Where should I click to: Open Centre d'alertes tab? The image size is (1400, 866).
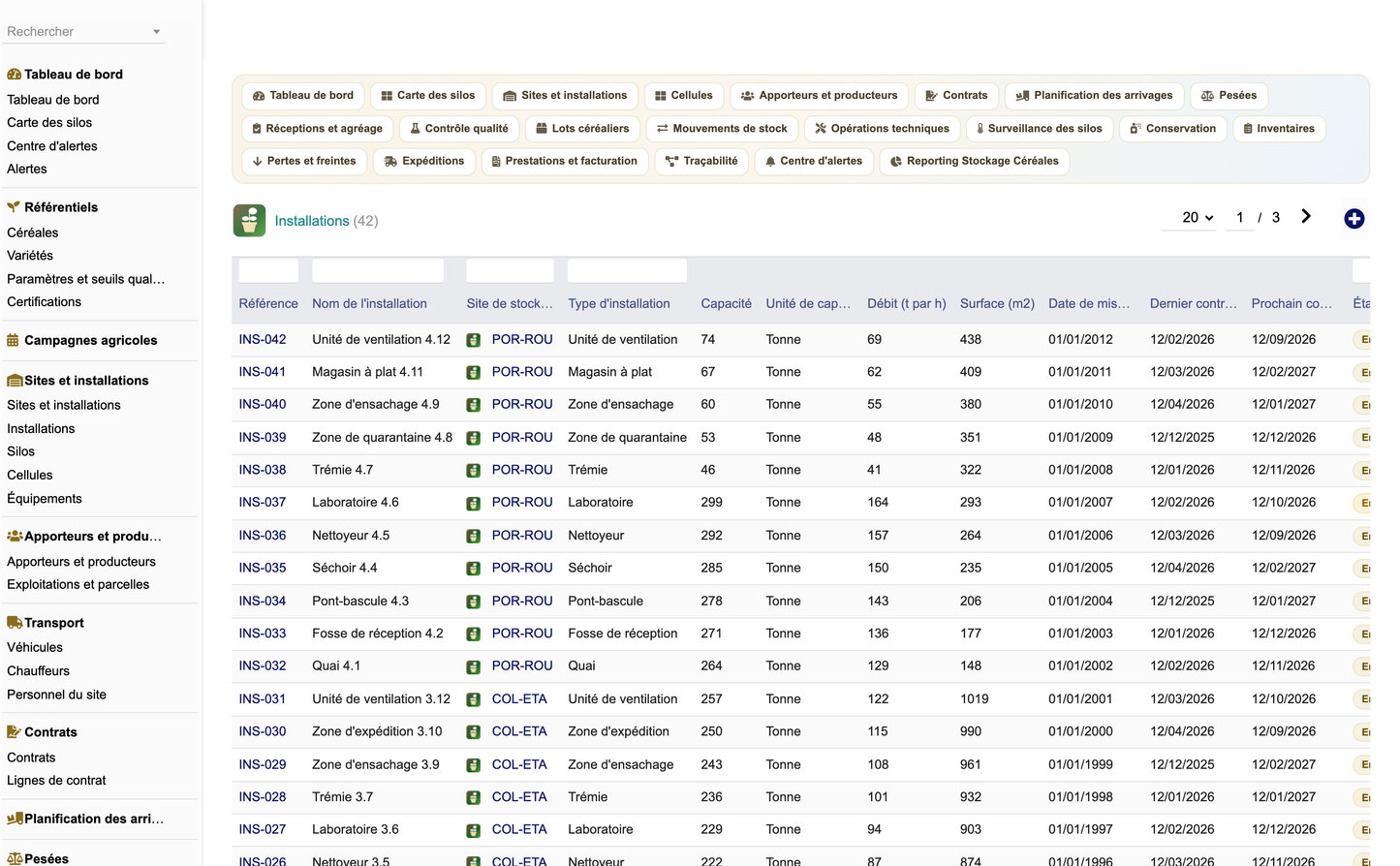(814, 162)
